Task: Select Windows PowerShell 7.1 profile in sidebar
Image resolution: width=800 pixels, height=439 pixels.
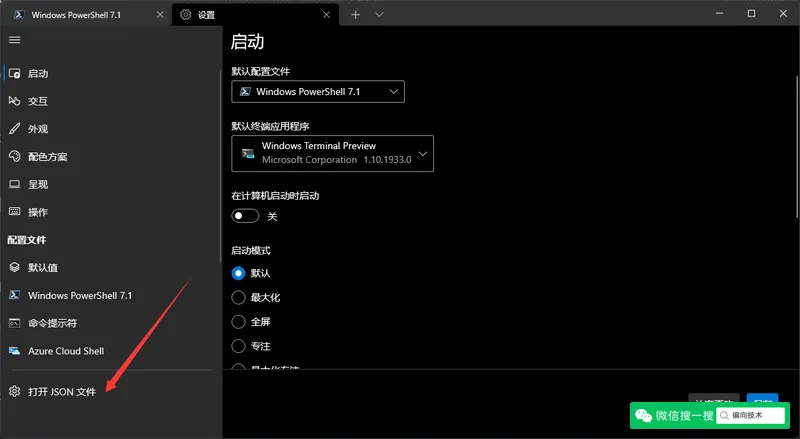Action: click(110, 295)
